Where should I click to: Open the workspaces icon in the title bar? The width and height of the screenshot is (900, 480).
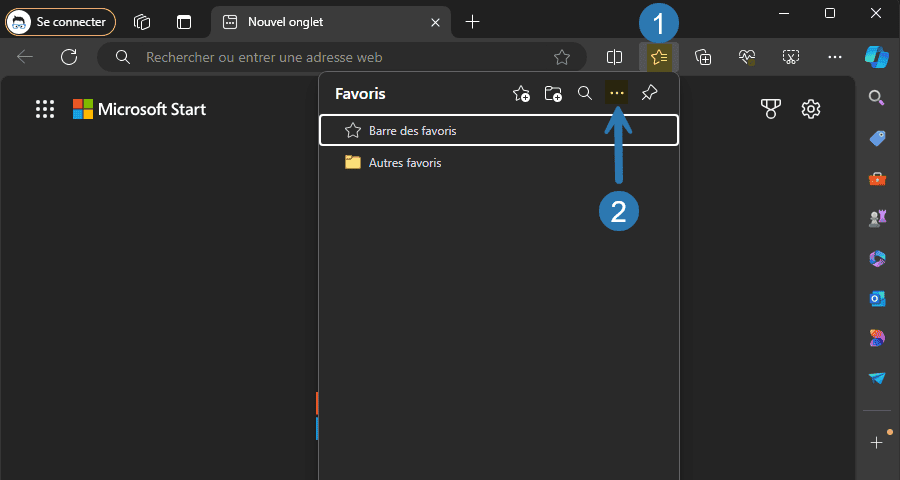[x=142, y=22]
